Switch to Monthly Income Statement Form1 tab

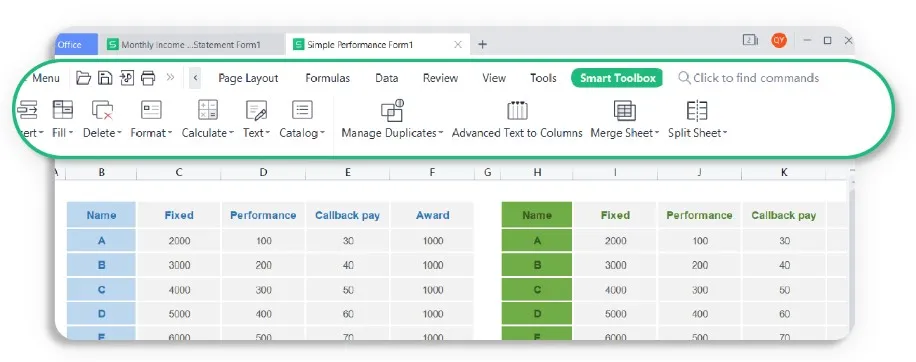(x=192, y=44)
